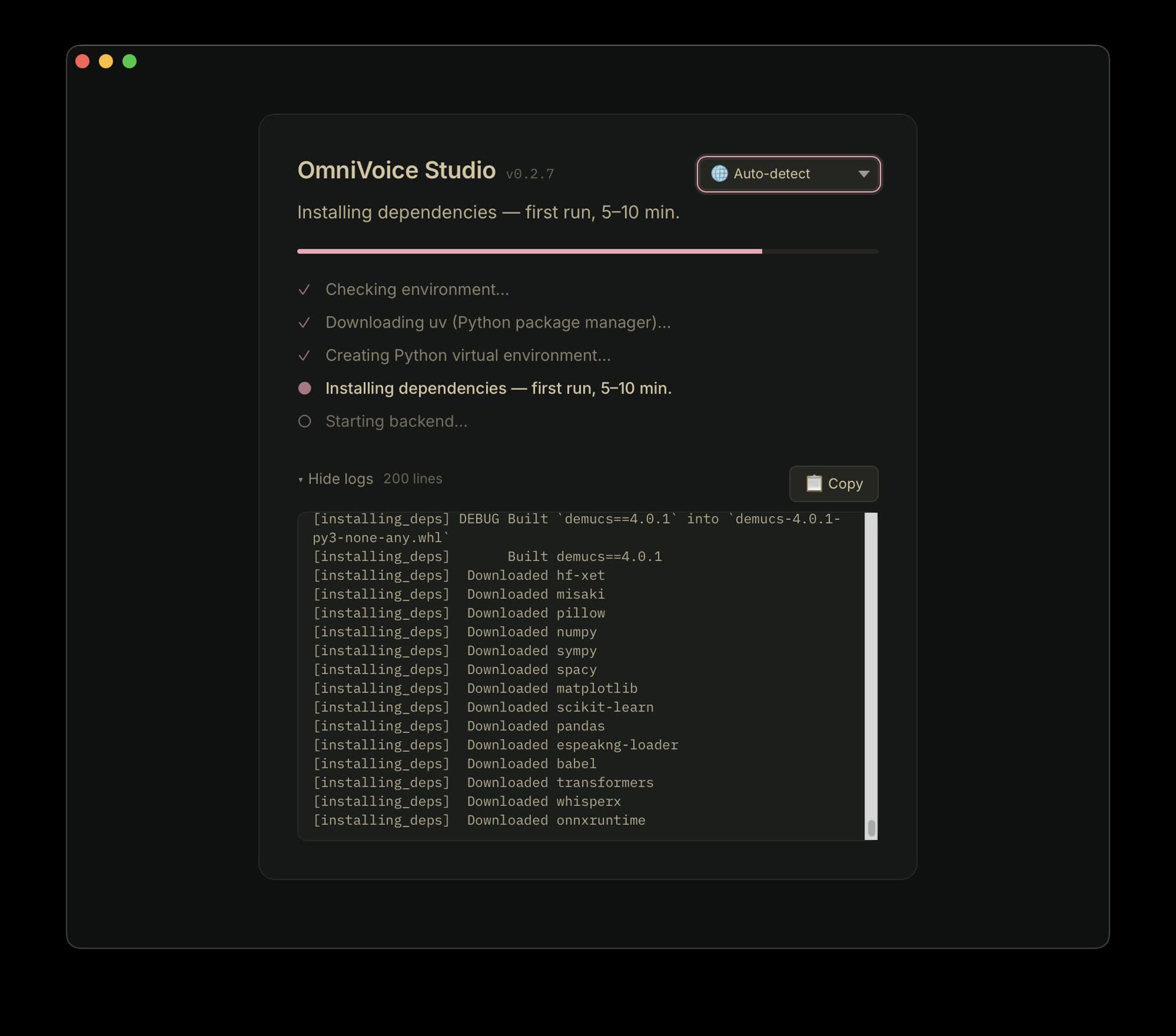Click the 'Downloaded pillow' log line
Image resolution: width=1176 pixels, height=1036 pixels.
[459, 614]
